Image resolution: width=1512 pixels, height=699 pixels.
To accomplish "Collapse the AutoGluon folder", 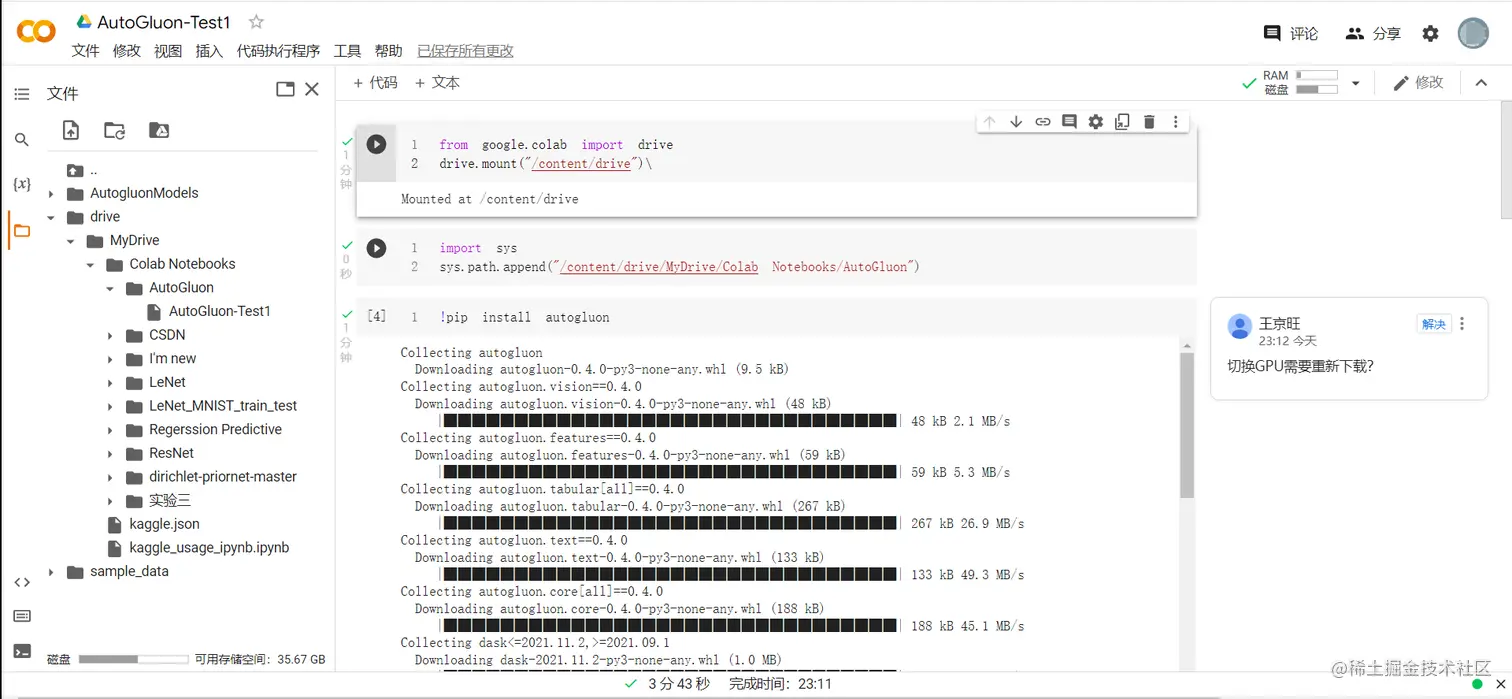I will point(111,288).
